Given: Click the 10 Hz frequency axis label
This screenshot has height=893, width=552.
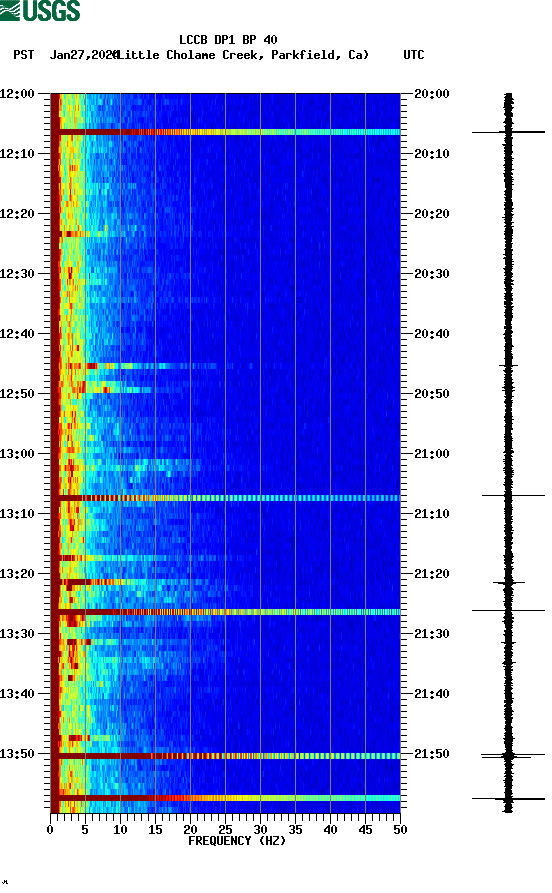Looking at the screenshot, I should pyautogui.click(x=120, y=830).
